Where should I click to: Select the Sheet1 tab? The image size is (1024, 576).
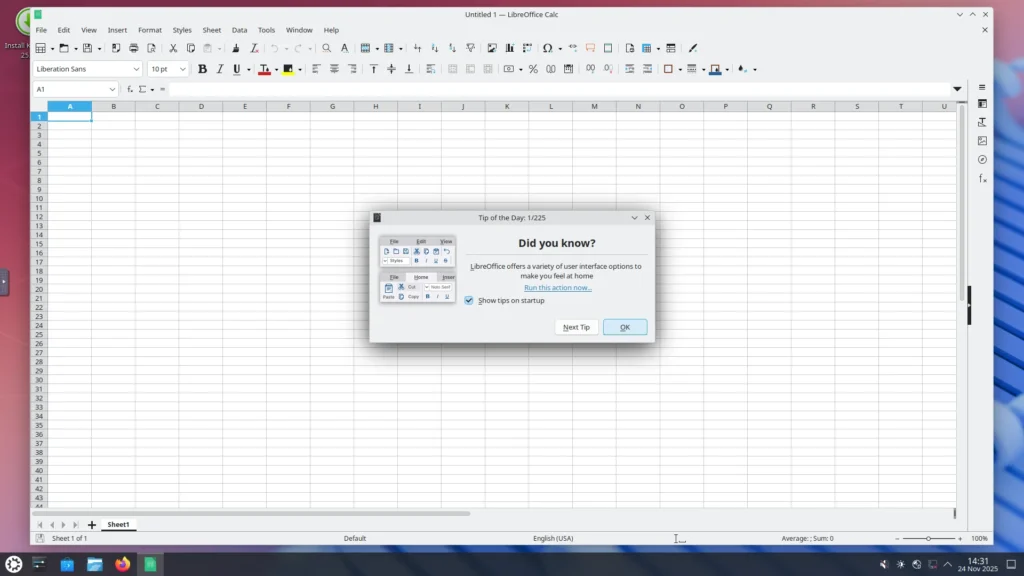coord(118,524)
